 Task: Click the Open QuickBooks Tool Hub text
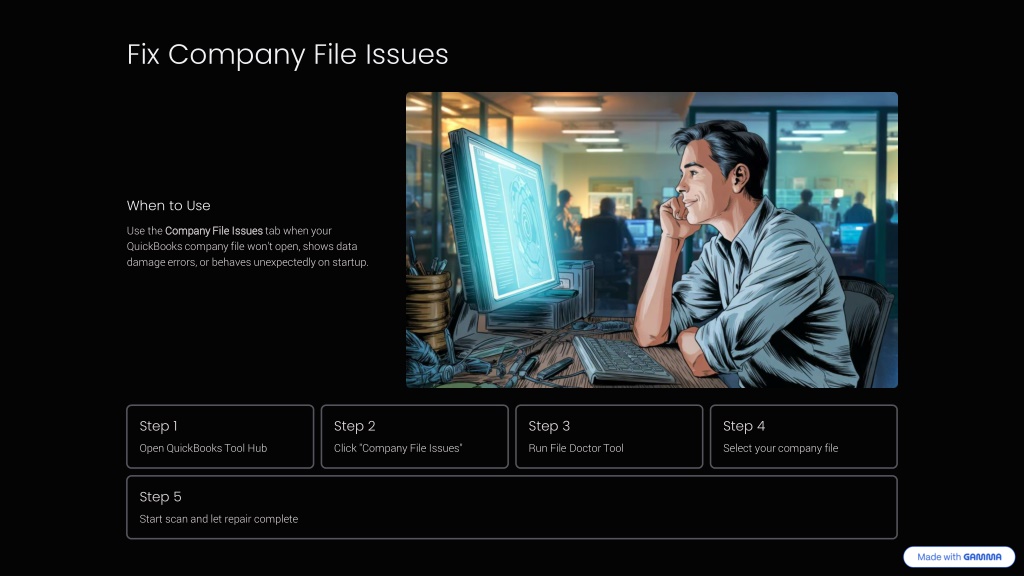coord(203,448)
